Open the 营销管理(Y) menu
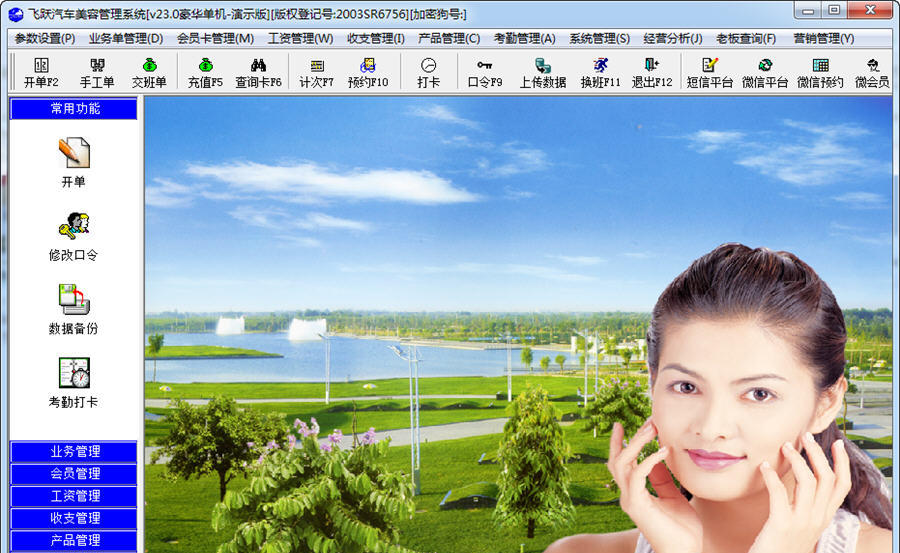The width and height of the screenshot is (900, 553). 824,38
